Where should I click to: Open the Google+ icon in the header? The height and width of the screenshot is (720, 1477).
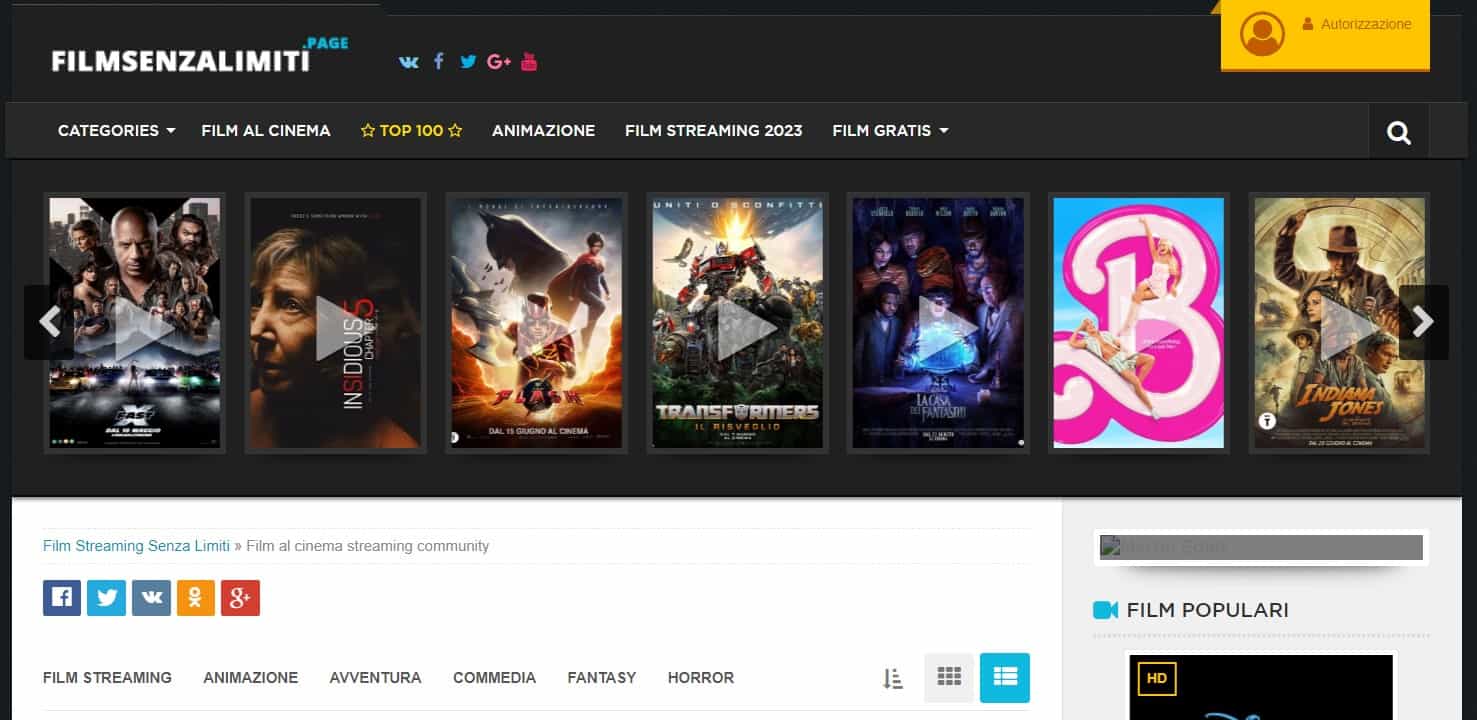[x=499, y=61]
